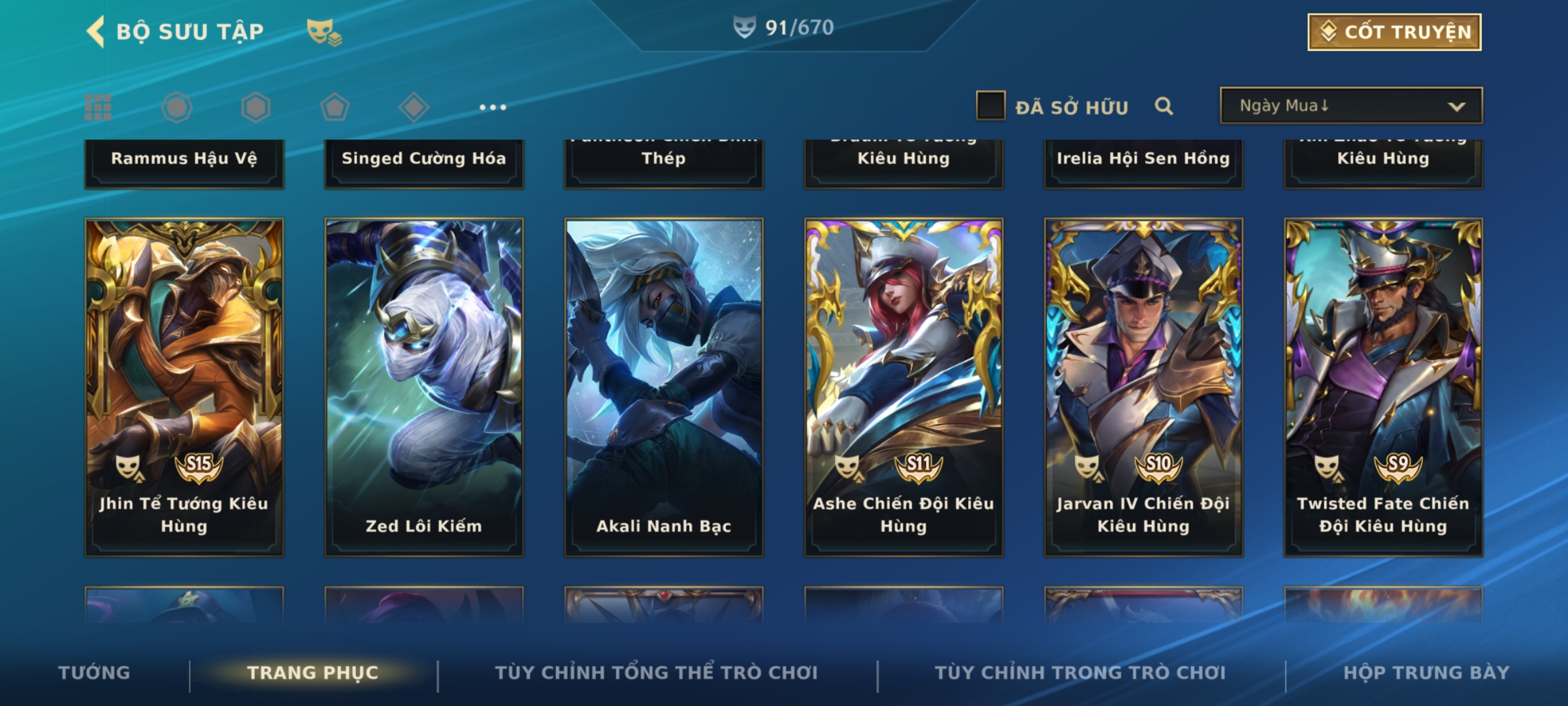The width and height of the screenshot is (1568, 706).
Task: Filter by the diamond rarity gem icon
Action: tap(414, 107)
